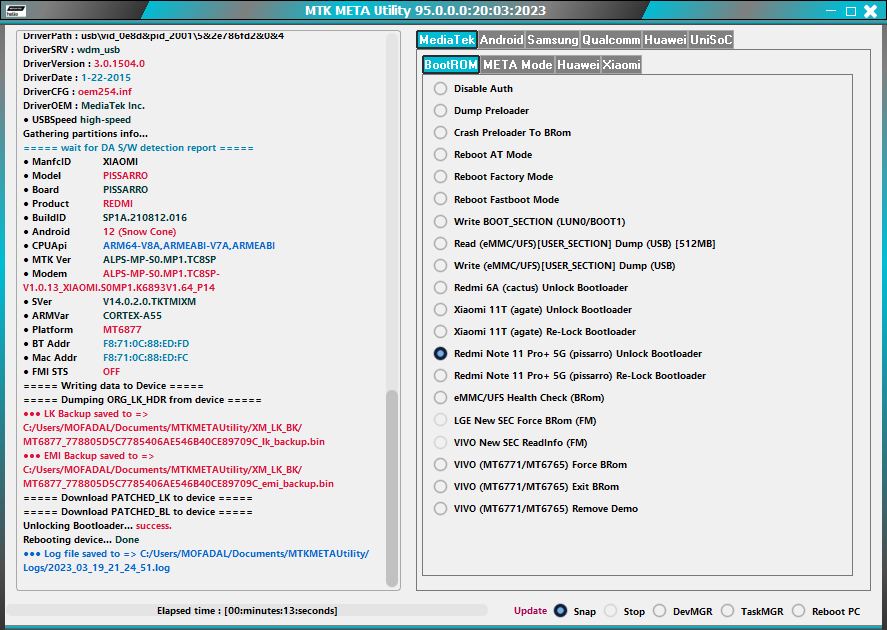
Task: Minimize the MTK META Utility window
Action: [831, 11]
